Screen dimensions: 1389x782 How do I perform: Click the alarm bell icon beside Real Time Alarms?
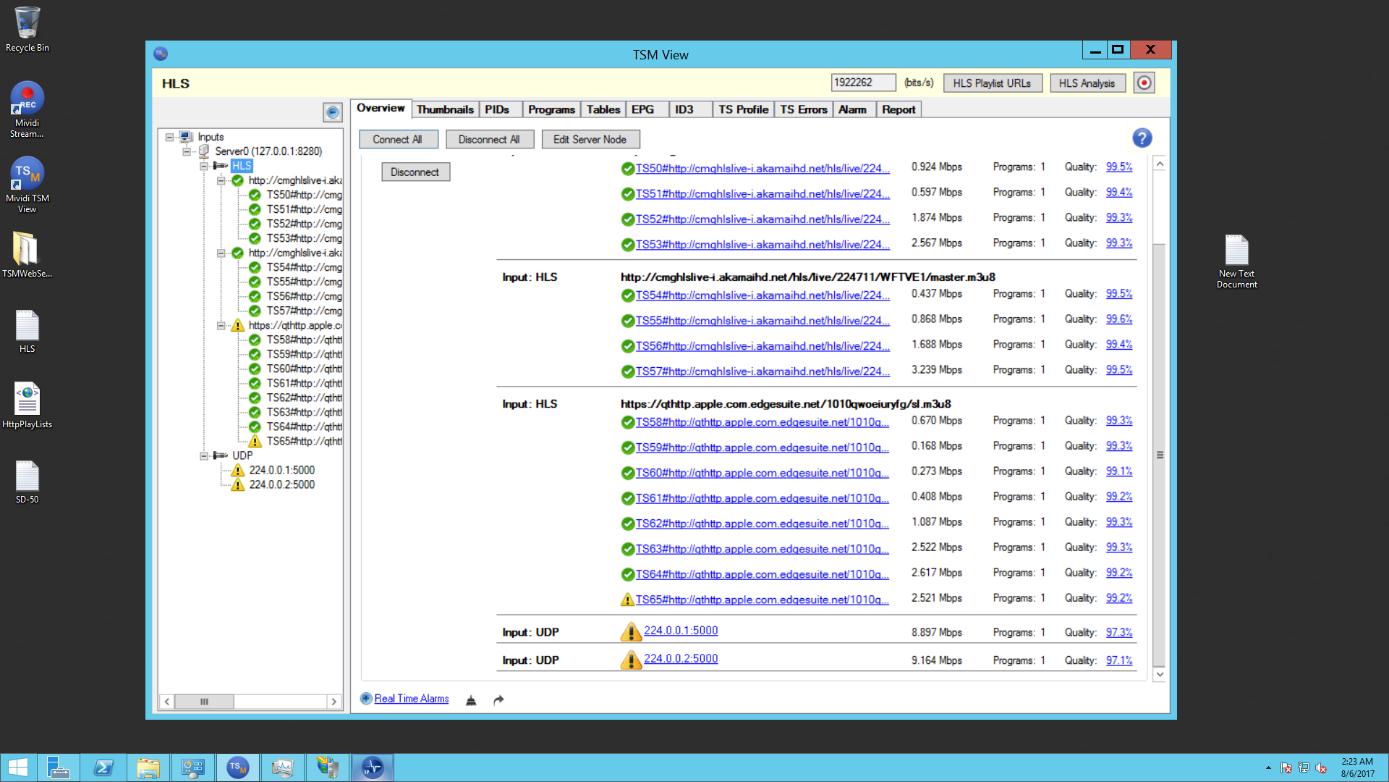click(471, 700)
